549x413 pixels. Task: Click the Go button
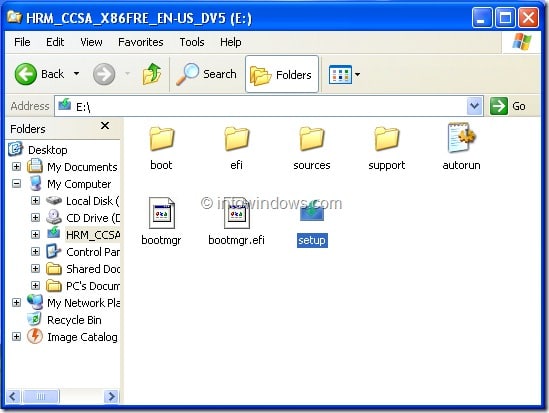click(508, 106)
